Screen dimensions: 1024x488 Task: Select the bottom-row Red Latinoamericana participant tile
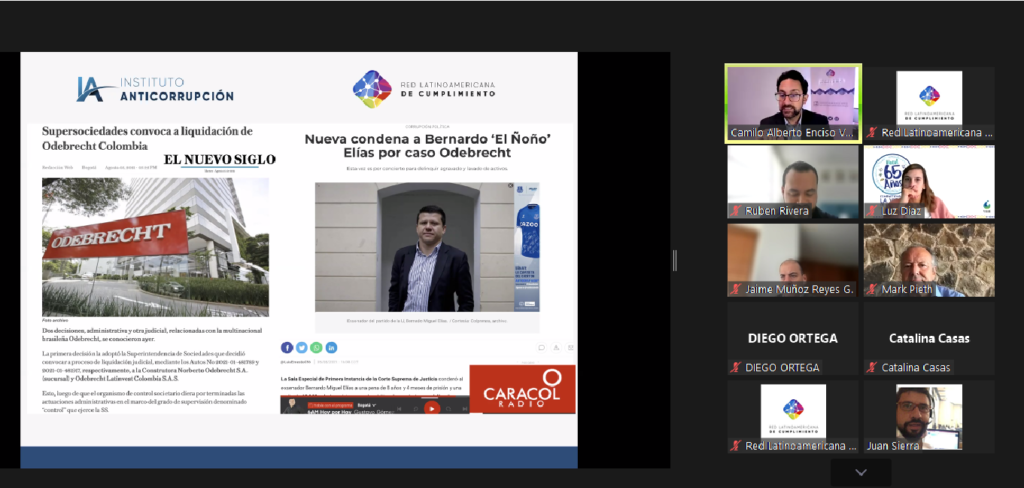pyautogui.click(x=793, y=417)
